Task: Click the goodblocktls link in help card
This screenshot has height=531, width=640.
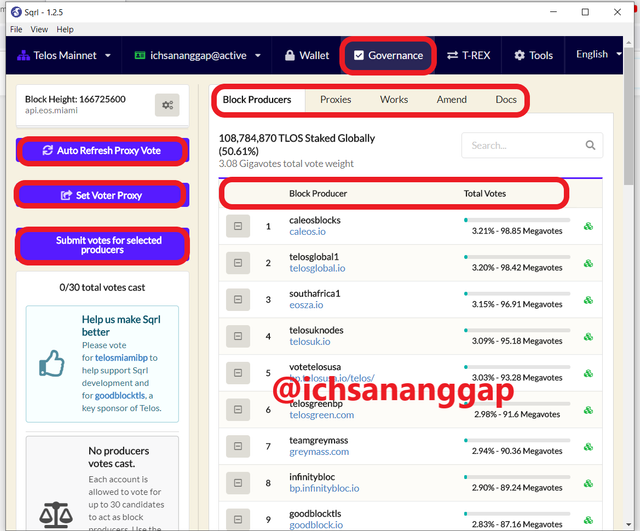Action: [x=120, y=396]
